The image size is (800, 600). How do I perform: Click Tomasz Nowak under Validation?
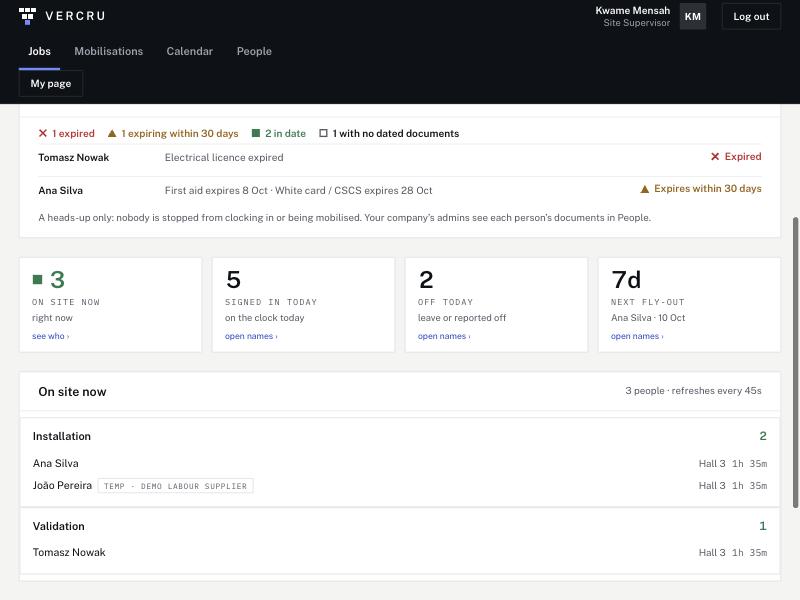[69, 553]
